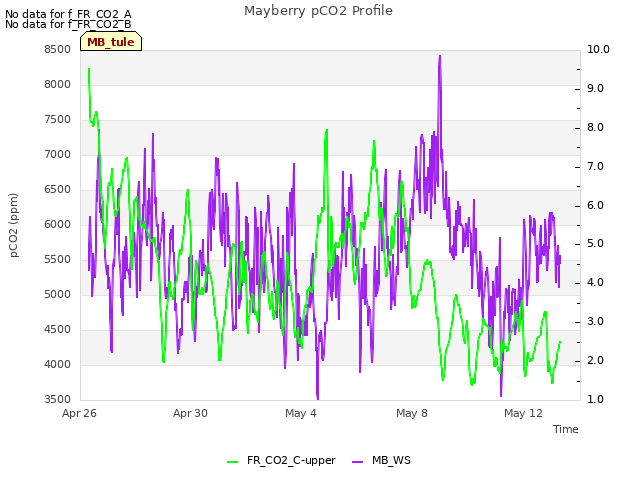Click the 'No data for f_FR_CO2_B' message
This screenshot has height=480, width=640.
click(x=68, y=24)
